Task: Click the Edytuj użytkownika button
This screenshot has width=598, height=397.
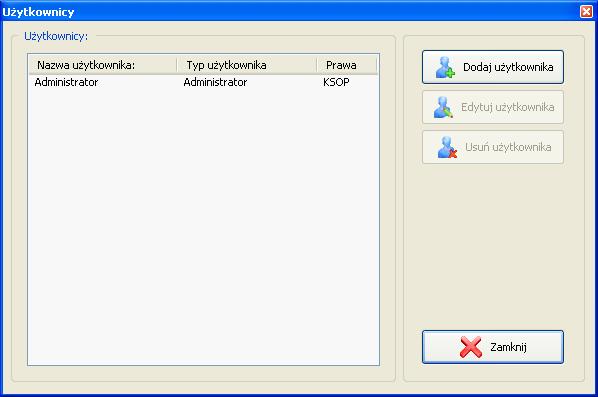Action: (493, 107)
